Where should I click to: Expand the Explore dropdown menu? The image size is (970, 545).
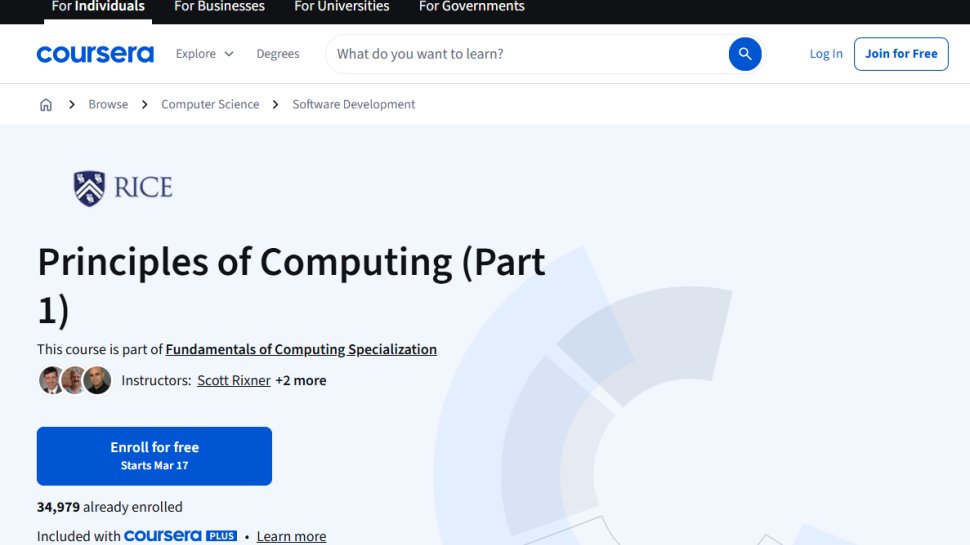pos(205,54)
